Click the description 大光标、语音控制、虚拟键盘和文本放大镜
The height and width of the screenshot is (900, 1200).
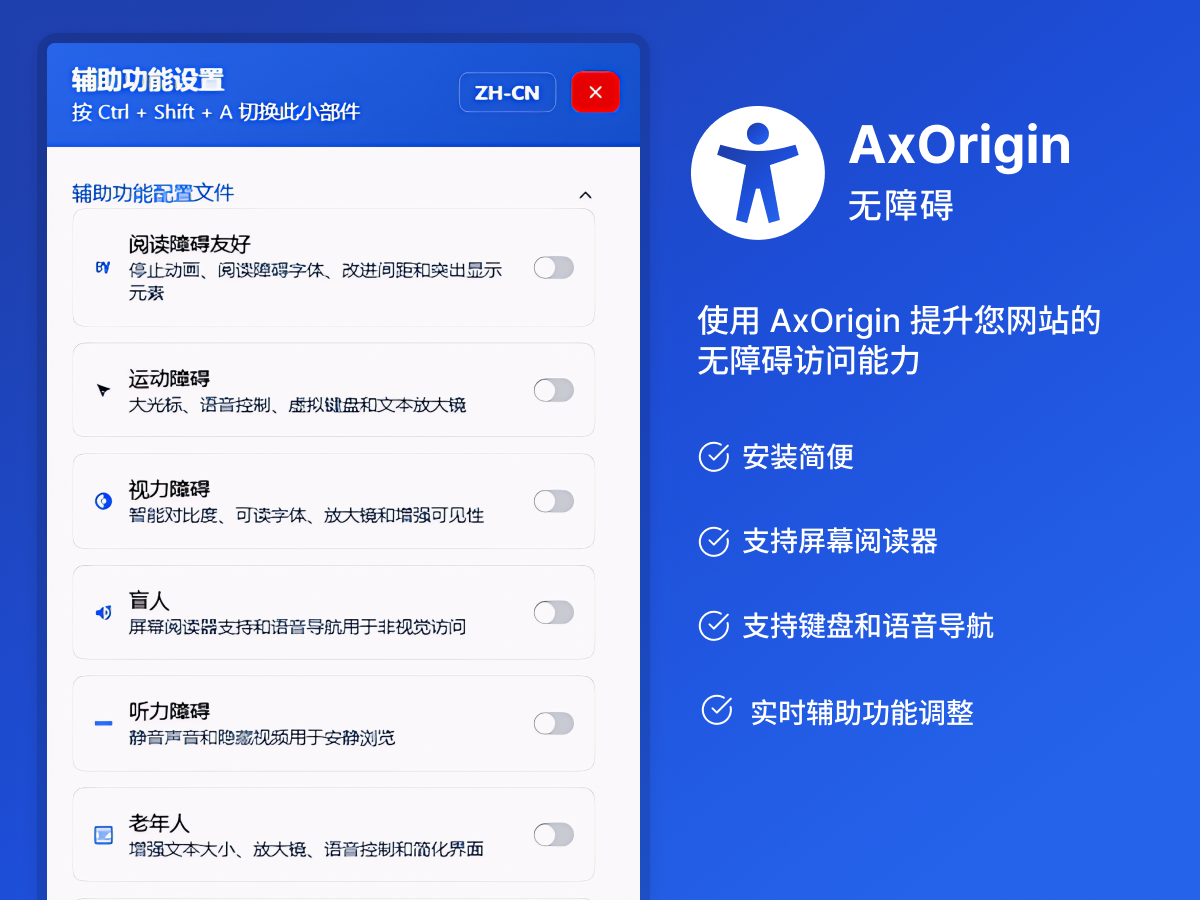(x=297, y=405)
